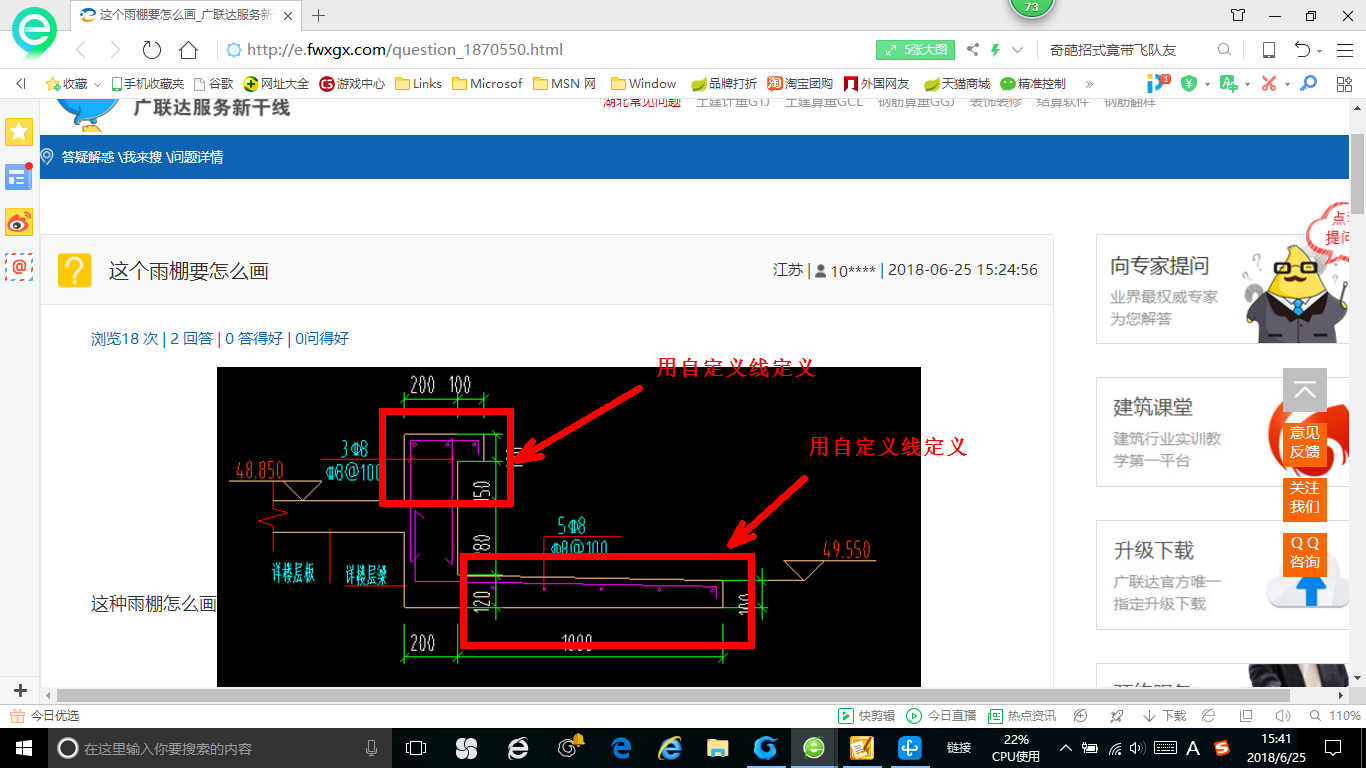This screenshot has height=768, width=1366.
Task: Click the share icon in address bar
Action: (972, 50)
